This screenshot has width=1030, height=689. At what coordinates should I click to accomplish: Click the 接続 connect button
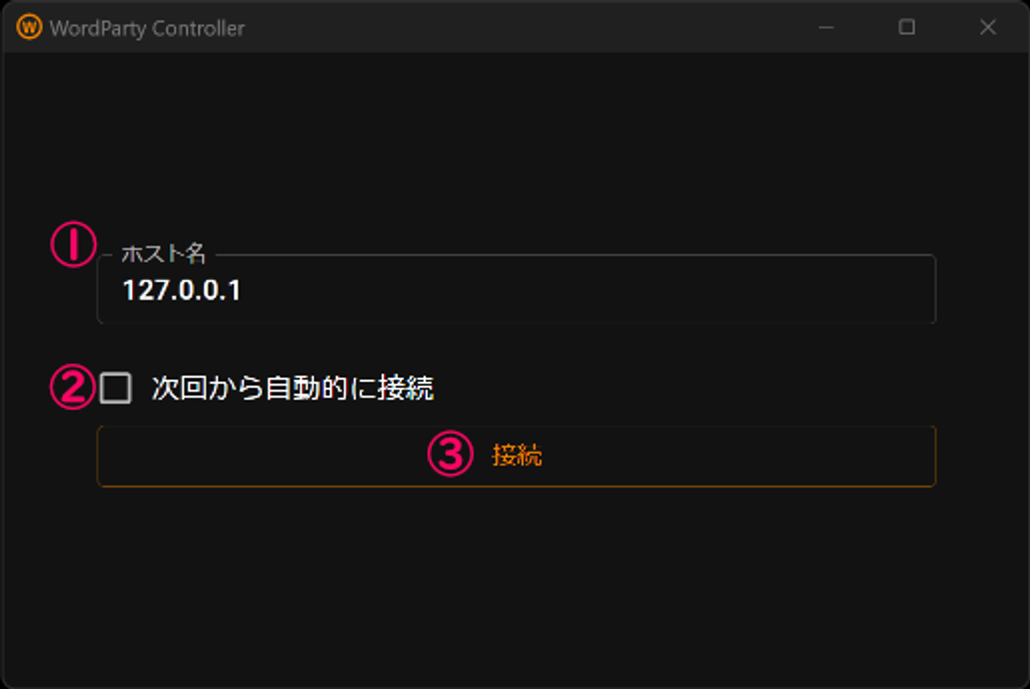pos(516,456)
